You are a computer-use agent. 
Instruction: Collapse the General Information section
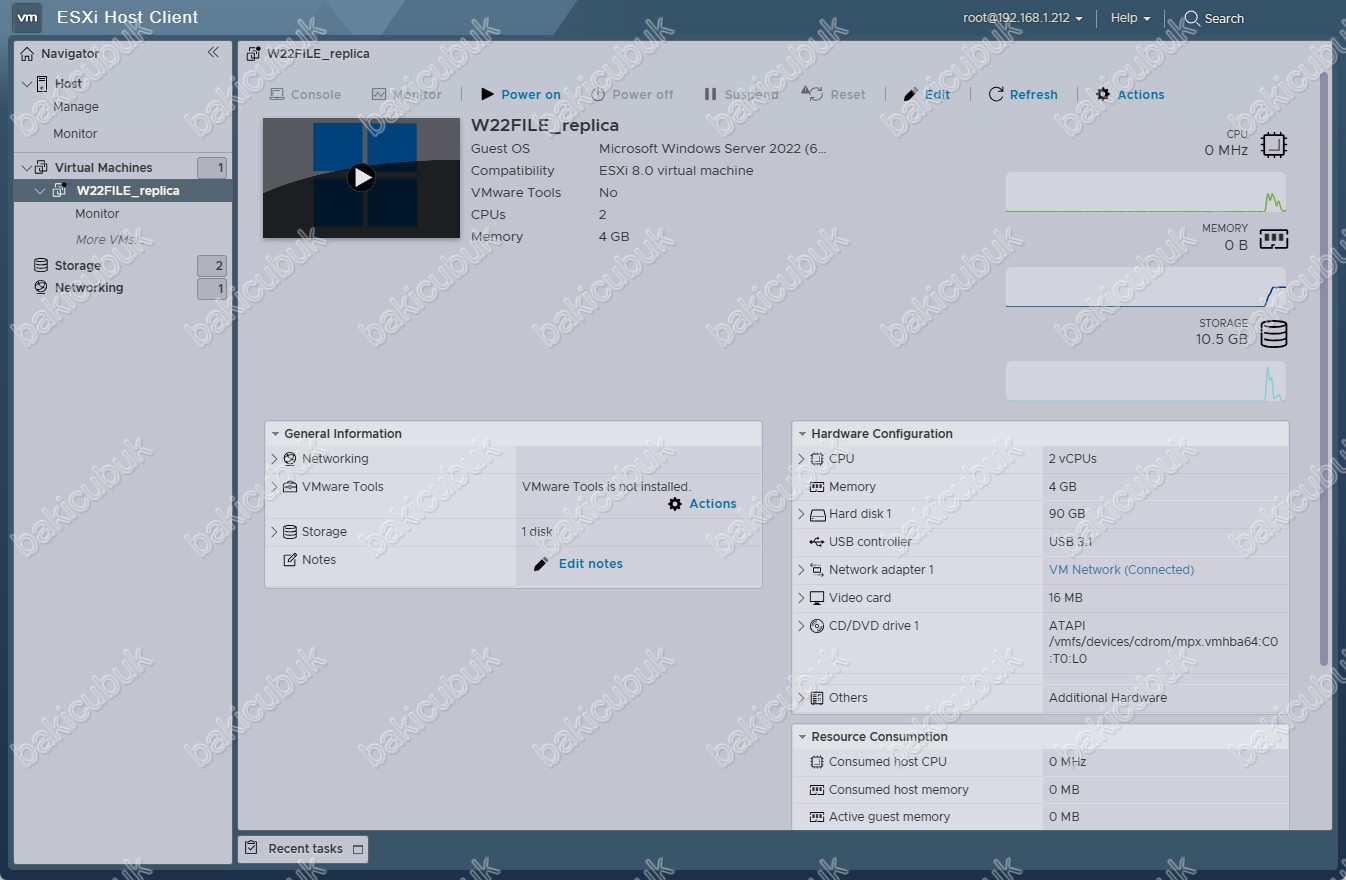click(x=274, y=434)
